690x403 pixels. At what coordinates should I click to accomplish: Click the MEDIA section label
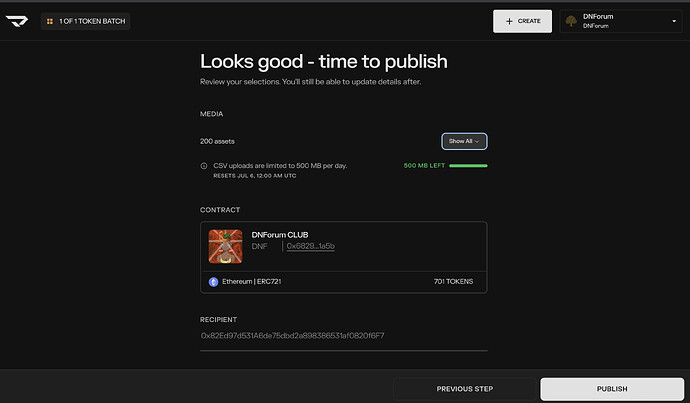point(212,114)
